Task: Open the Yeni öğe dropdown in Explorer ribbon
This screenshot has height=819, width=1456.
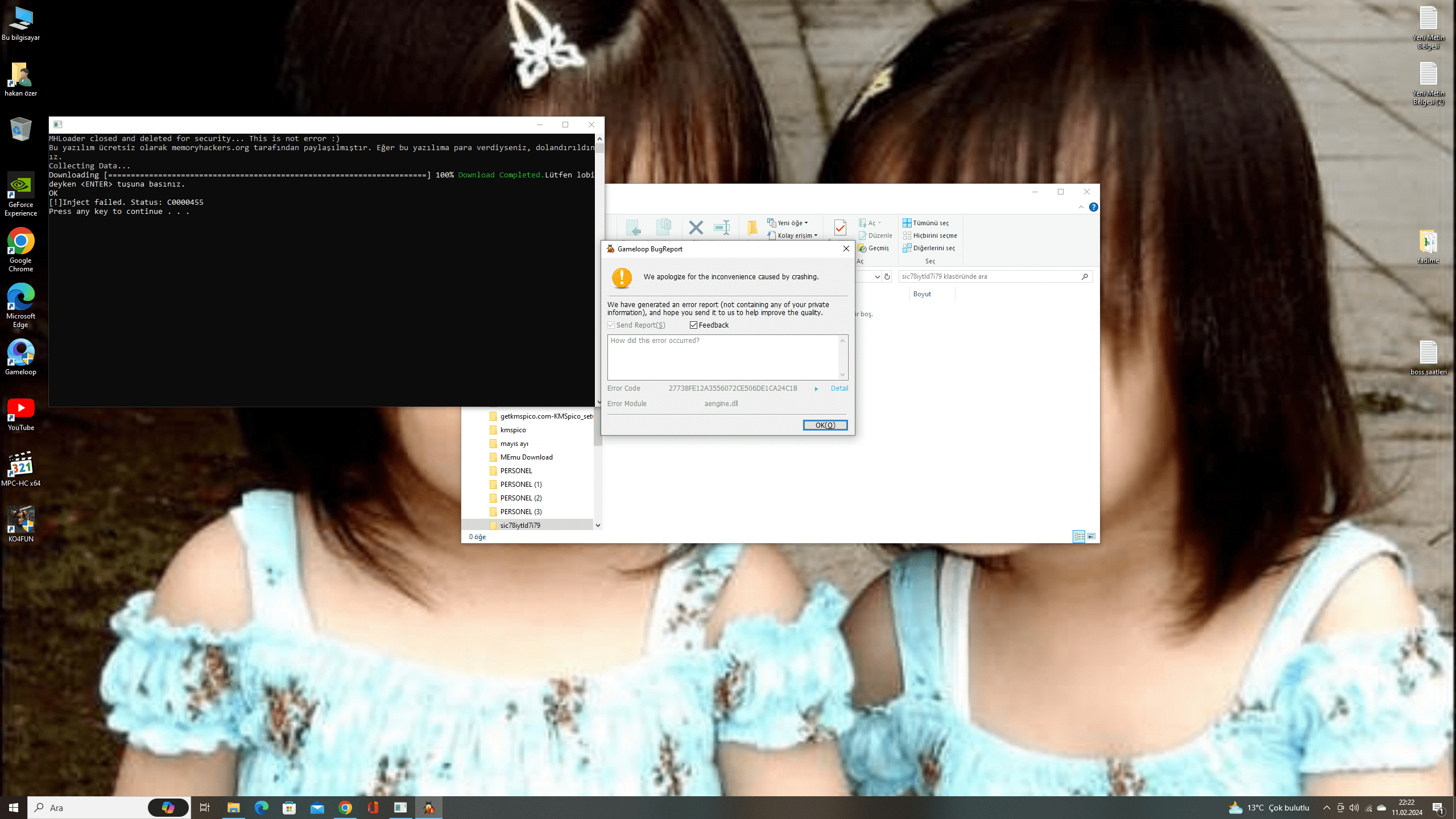Action: [x=788, y=223]
